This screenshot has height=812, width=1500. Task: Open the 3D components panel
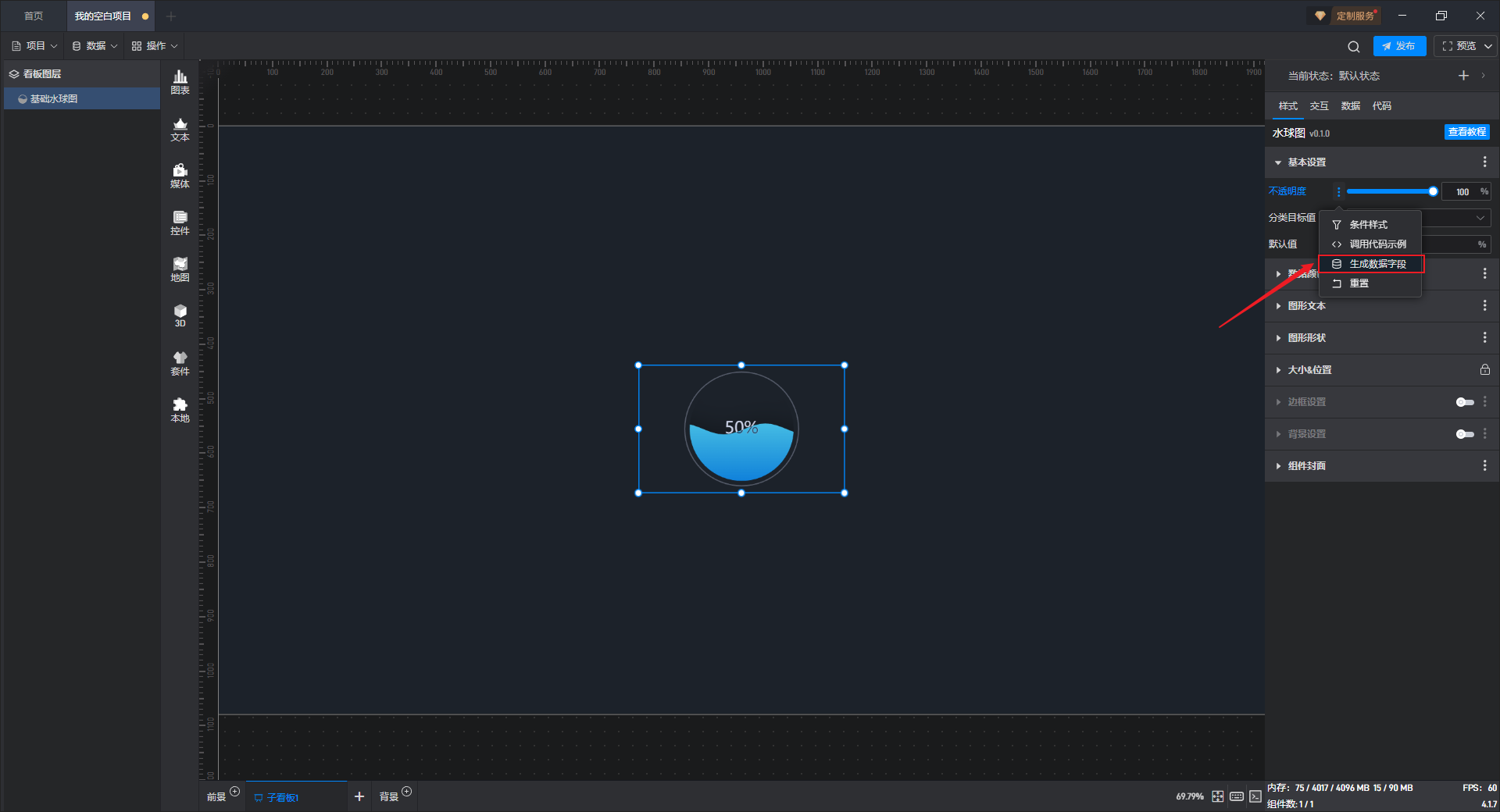pyautogui.click(x=180, y=315)
